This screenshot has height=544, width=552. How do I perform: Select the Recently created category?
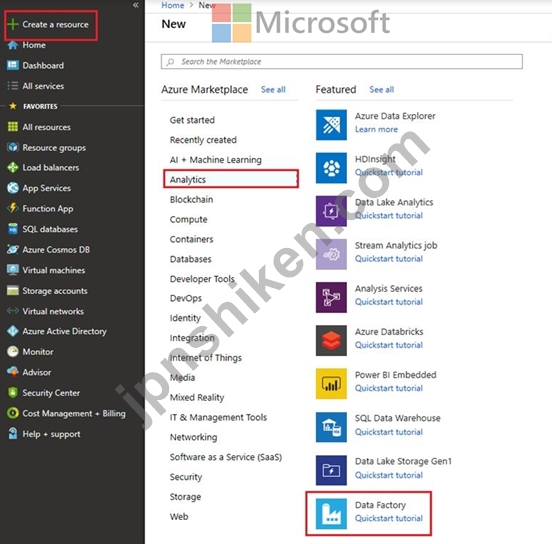[203, 140]
